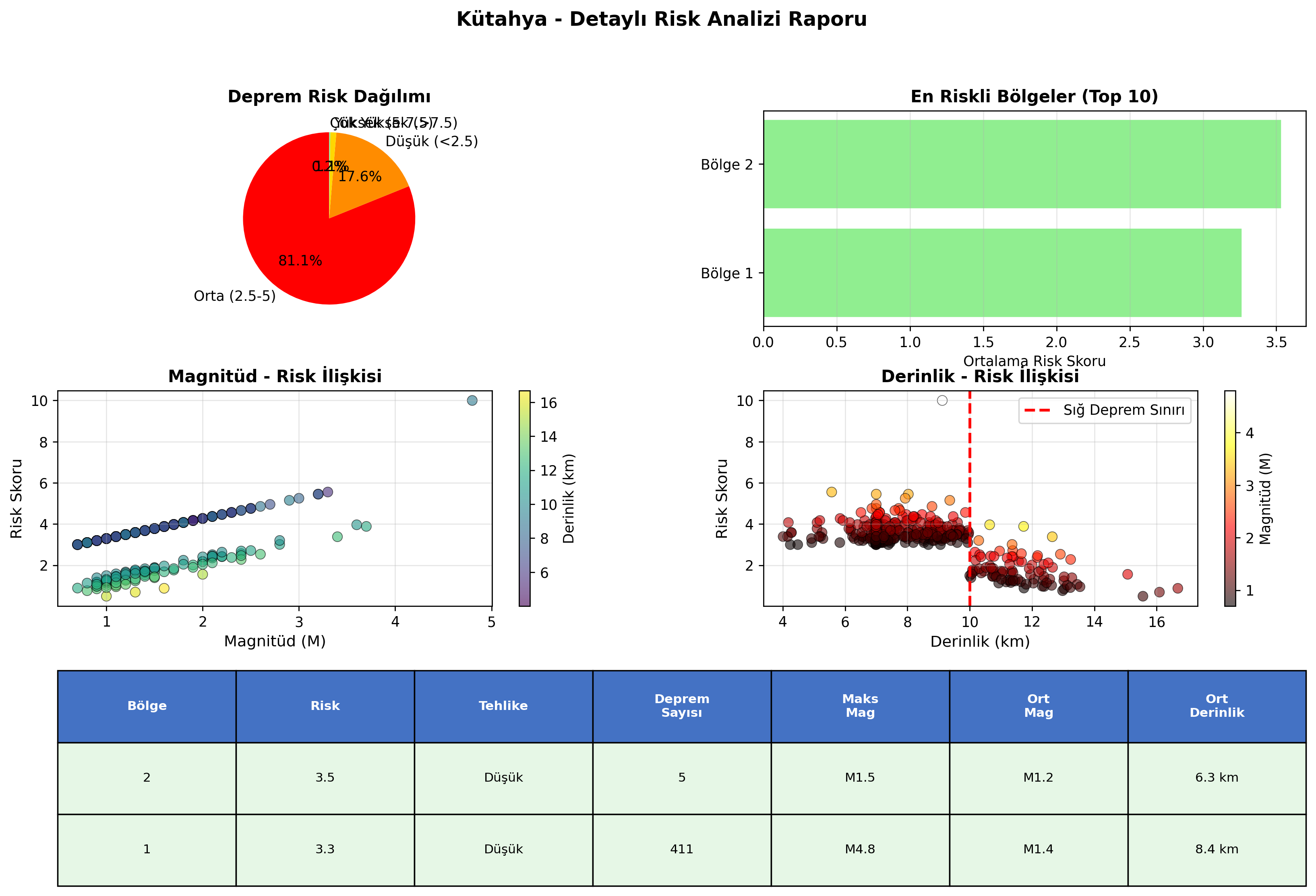Click the Bölge table header
Image resolution: width=1316 pixels, height=896 pixels.
[x=147, y=706]
